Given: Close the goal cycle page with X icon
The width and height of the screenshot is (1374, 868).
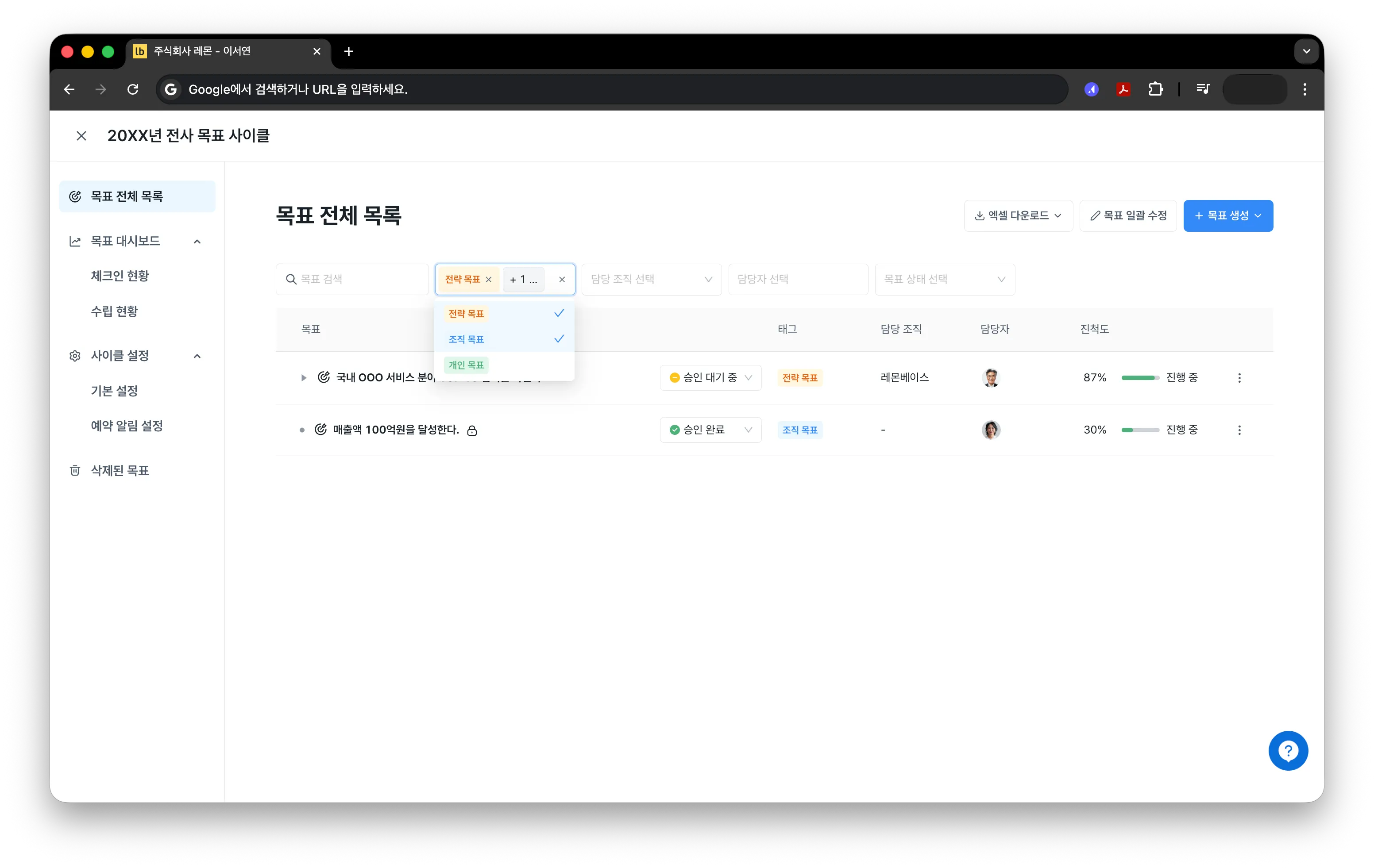Looking at the screenshot, I should coord(81,136).
